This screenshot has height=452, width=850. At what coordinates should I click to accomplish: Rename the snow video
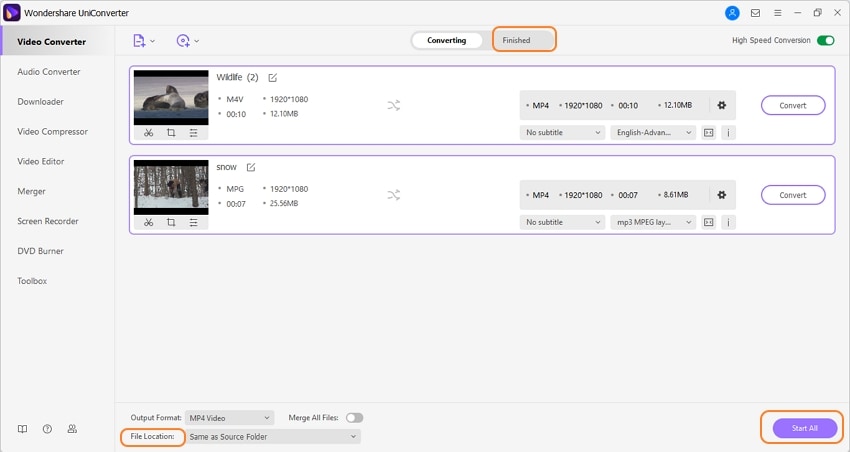coord(251,167)
